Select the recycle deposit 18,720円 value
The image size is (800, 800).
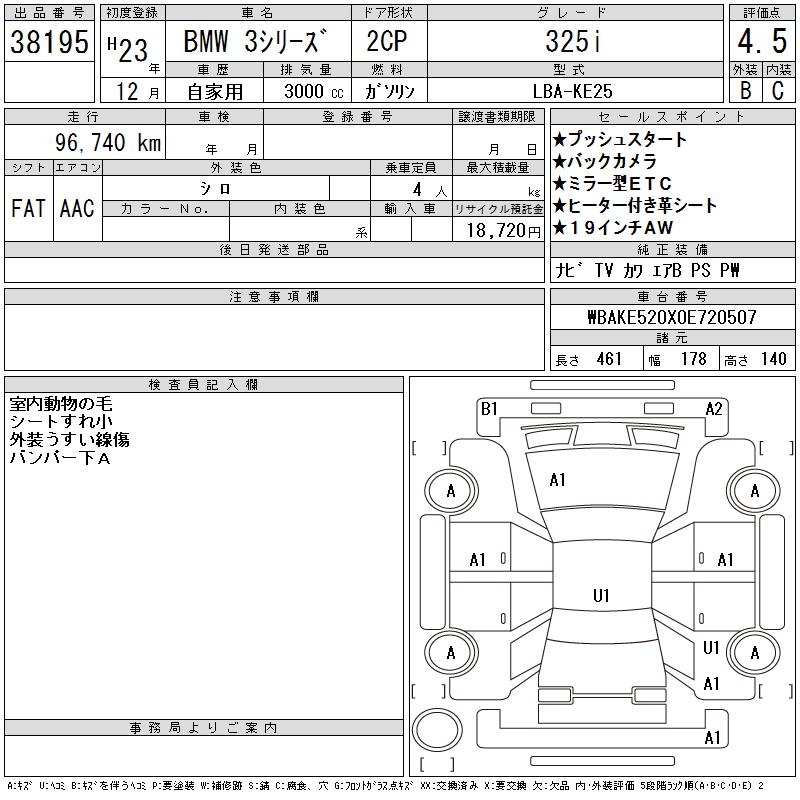(x=499, y=230)
